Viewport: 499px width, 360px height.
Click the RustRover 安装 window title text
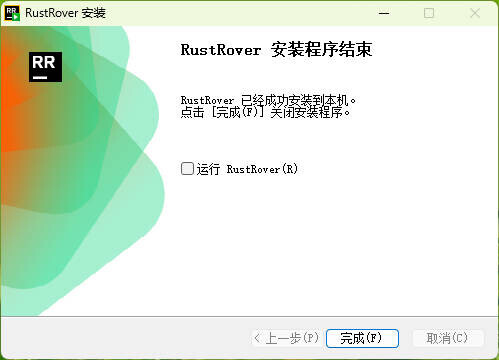pyautogui.click(x=65, y=13)
